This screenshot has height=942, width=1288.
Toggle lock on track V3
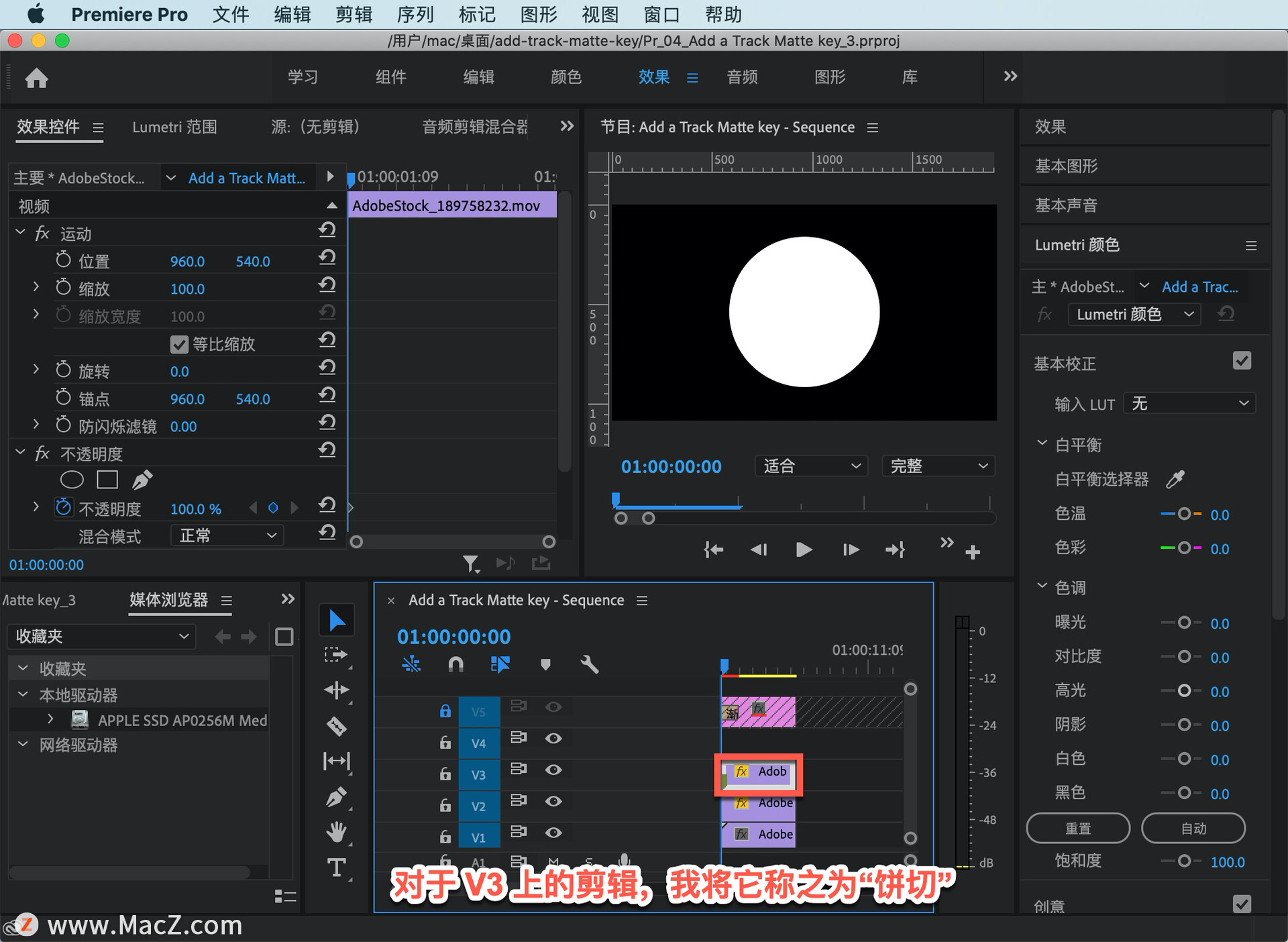coord(445,774)
